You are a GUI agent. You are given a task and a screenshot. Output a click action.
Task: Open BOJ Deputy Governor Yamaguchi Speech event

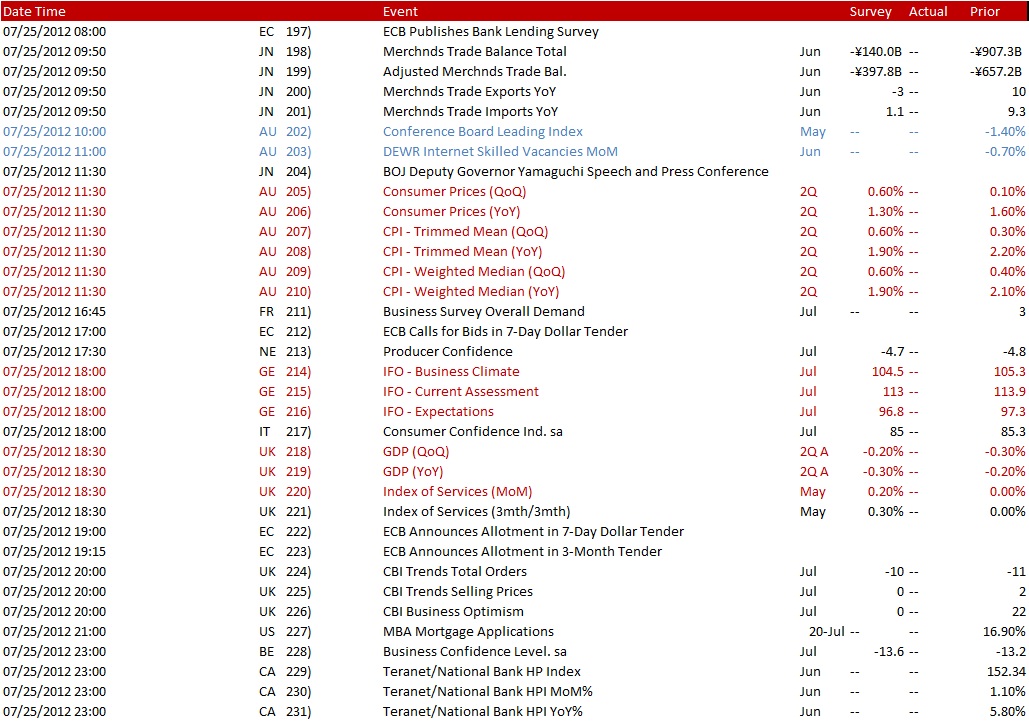click(x=576, y=171)
